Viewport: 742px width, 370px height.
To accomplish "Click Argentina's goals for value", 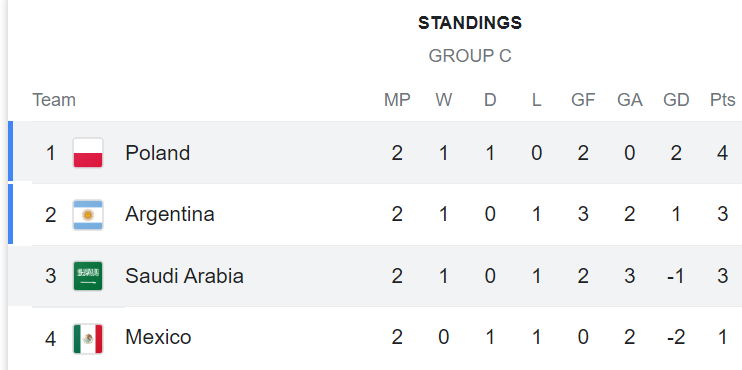I will [583, 214].
